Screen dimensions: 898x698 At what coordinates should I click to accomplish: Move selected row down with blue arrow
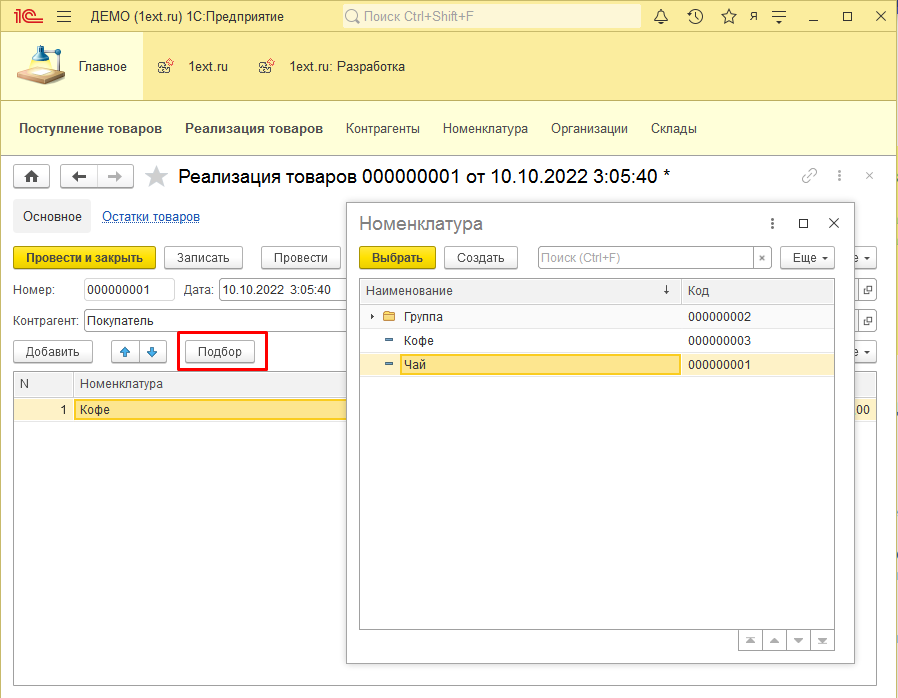click(150, 351)
